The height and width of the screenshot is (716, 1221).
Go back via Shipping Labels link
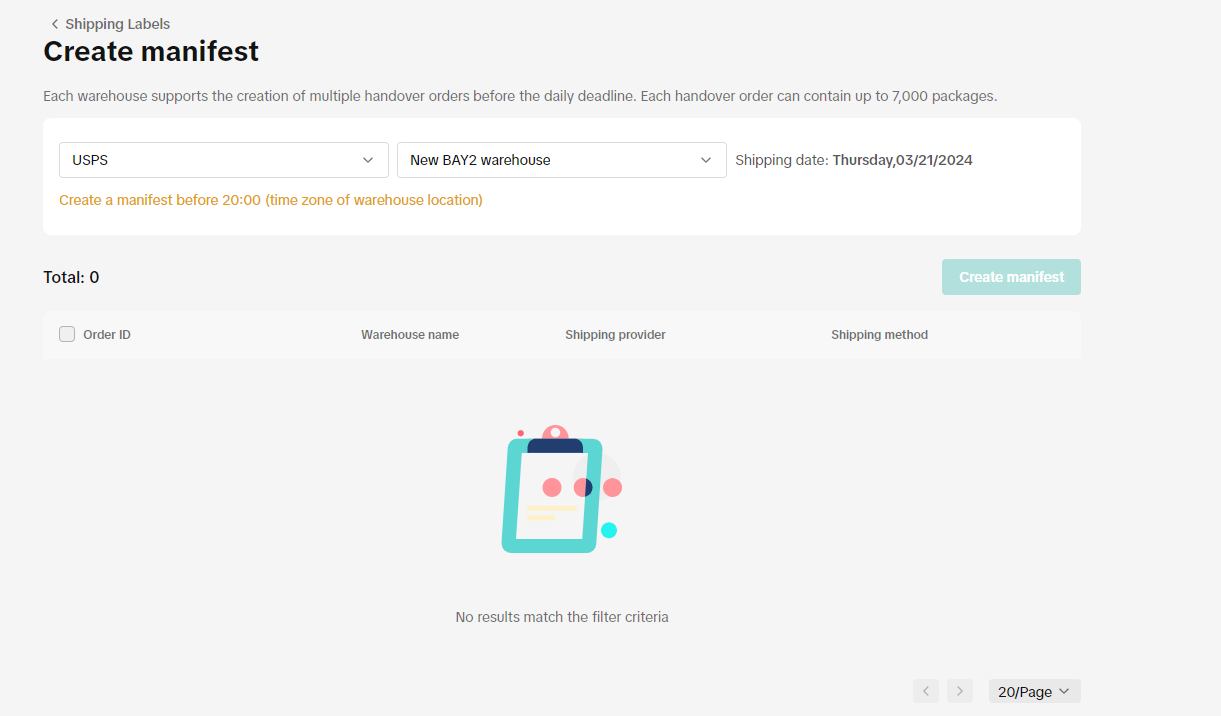[x=117, y=24]
